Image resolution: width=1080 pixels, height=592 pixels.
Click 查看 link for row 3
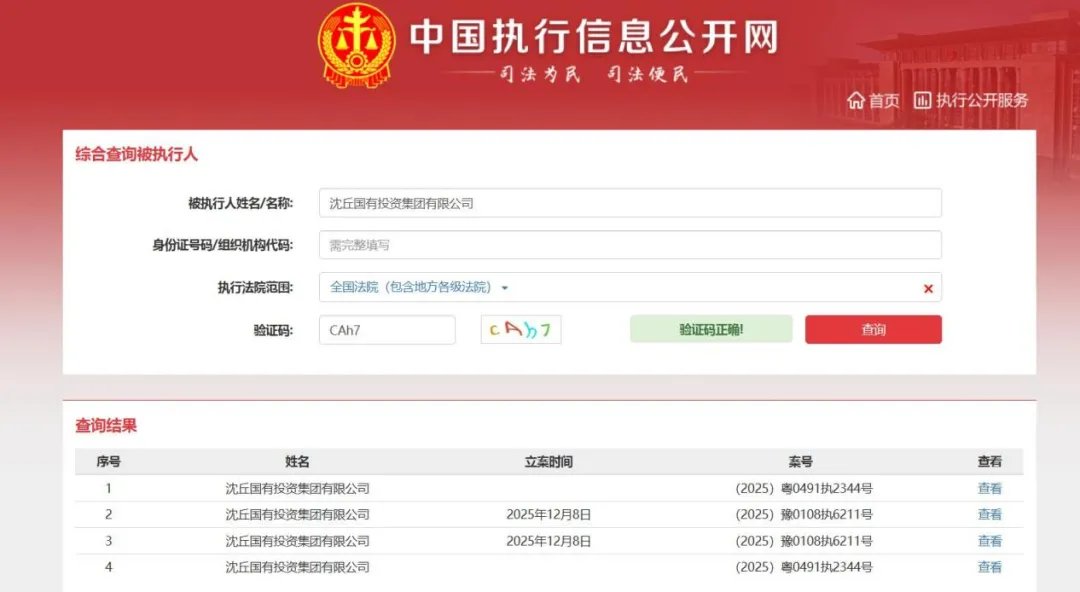pos(990,541)
